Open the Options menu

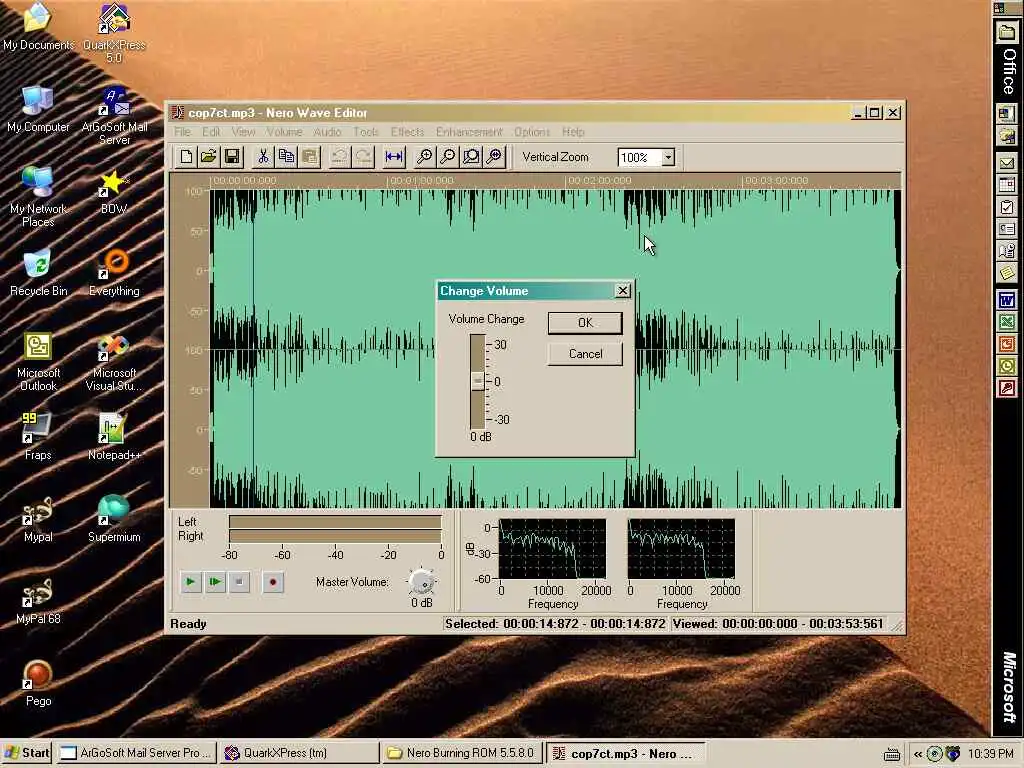coord(532,132)
